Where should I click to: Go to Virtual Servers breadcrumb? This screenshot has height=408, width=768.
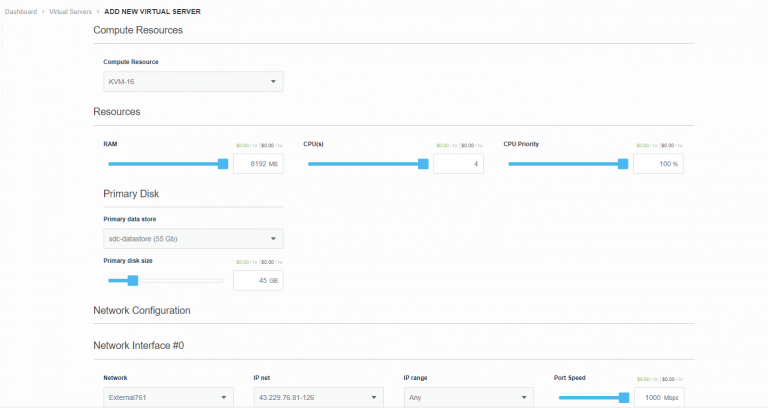(71, 12)
